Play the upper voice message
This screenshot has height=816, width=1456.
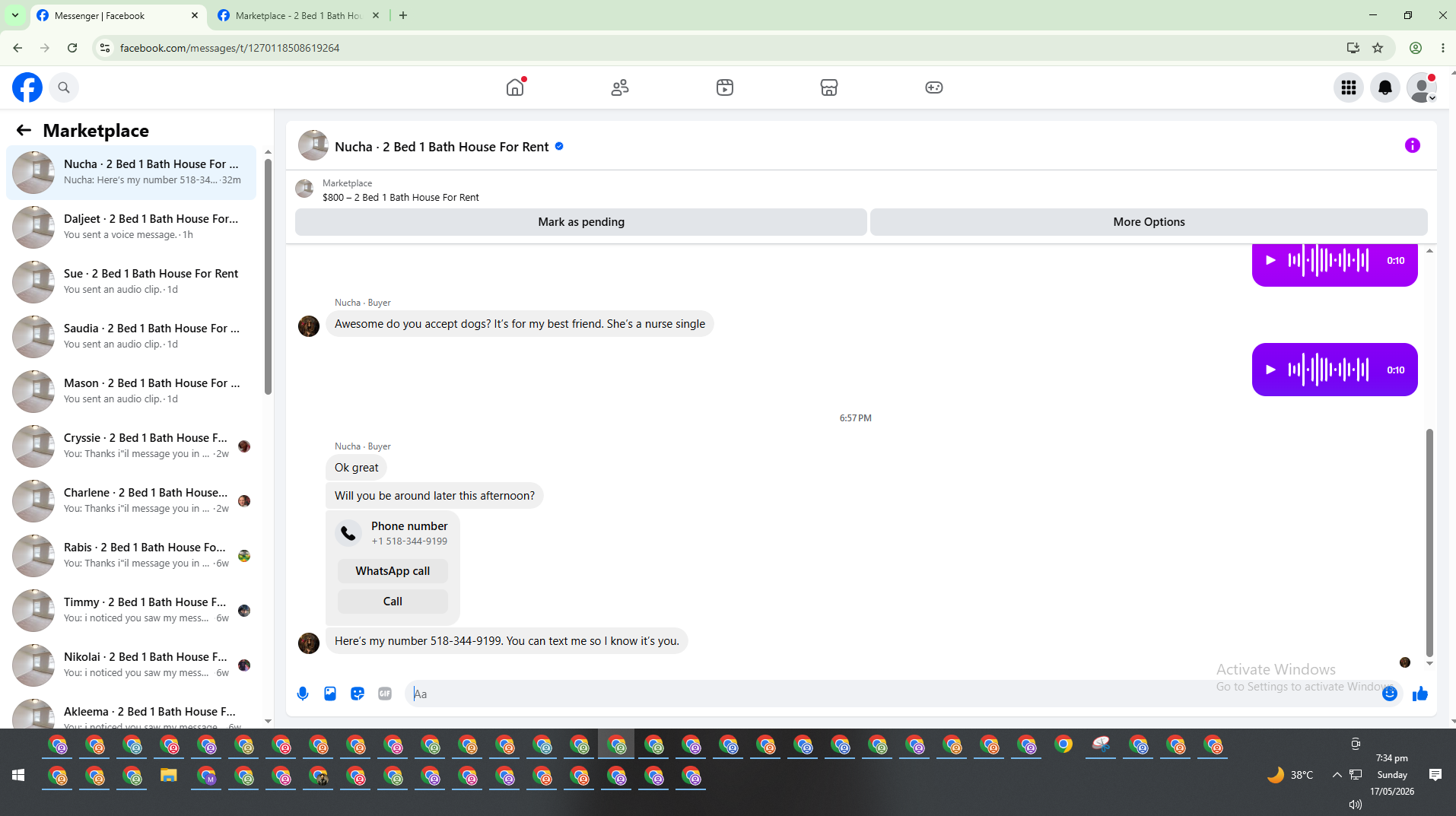pos(1270,260)
